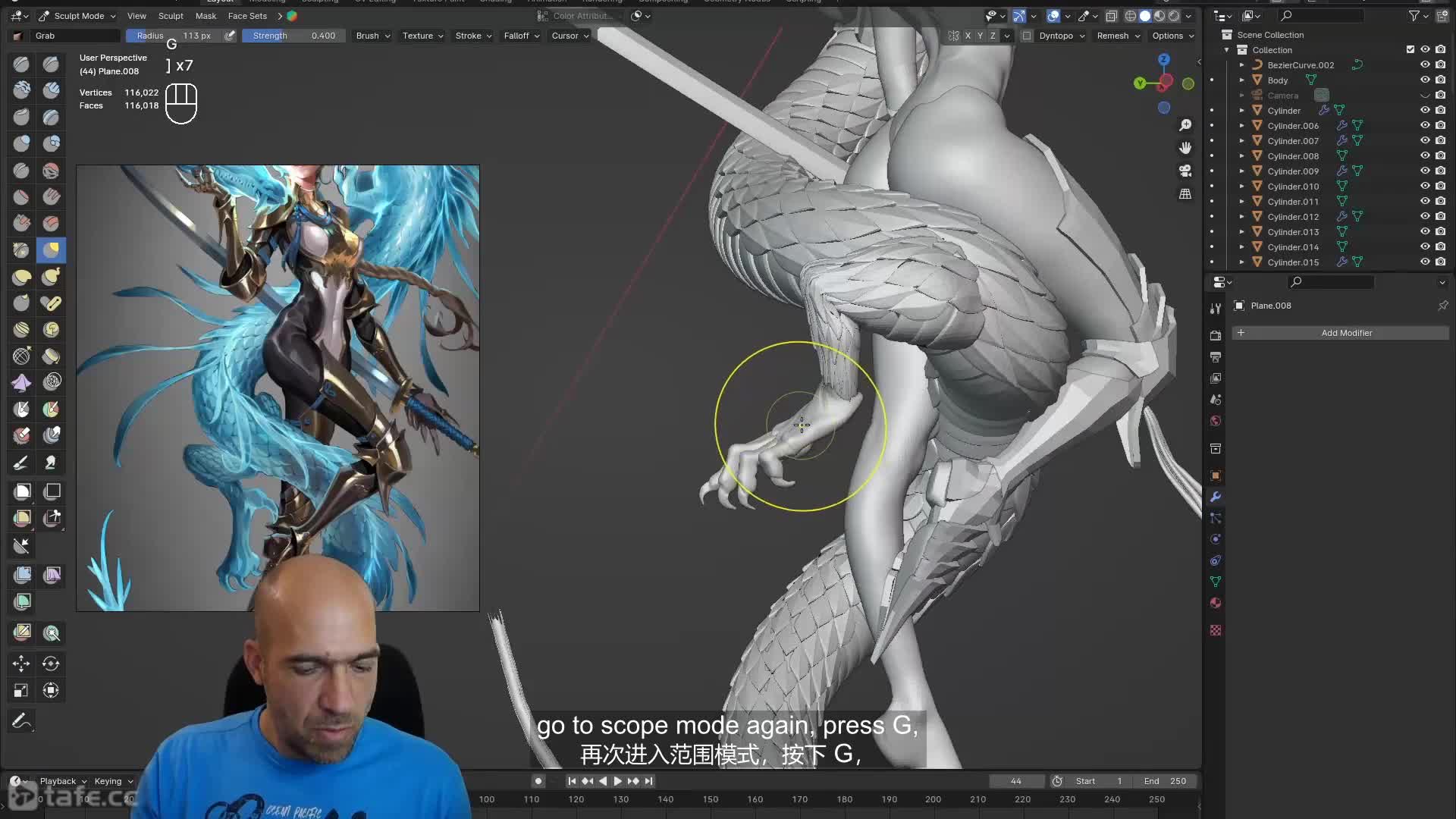Toggle radius pen pressure icon
This screenshot has height=819, width=1456.
click(230, 36)
